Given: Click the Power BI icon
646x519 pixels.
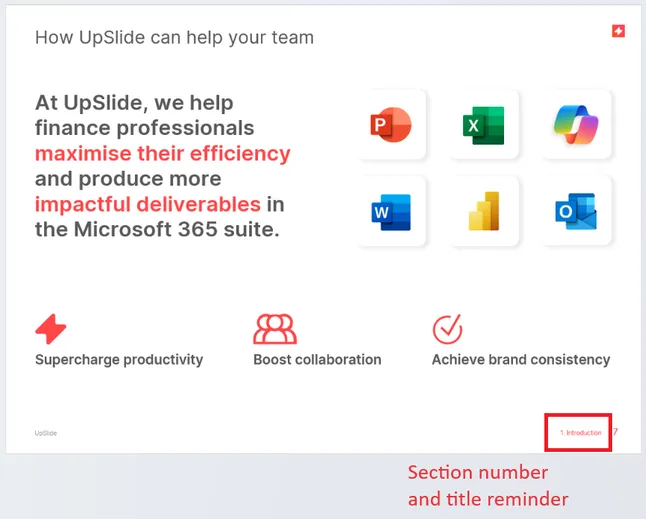Looking at the screenshot, I should click(484, 211).
